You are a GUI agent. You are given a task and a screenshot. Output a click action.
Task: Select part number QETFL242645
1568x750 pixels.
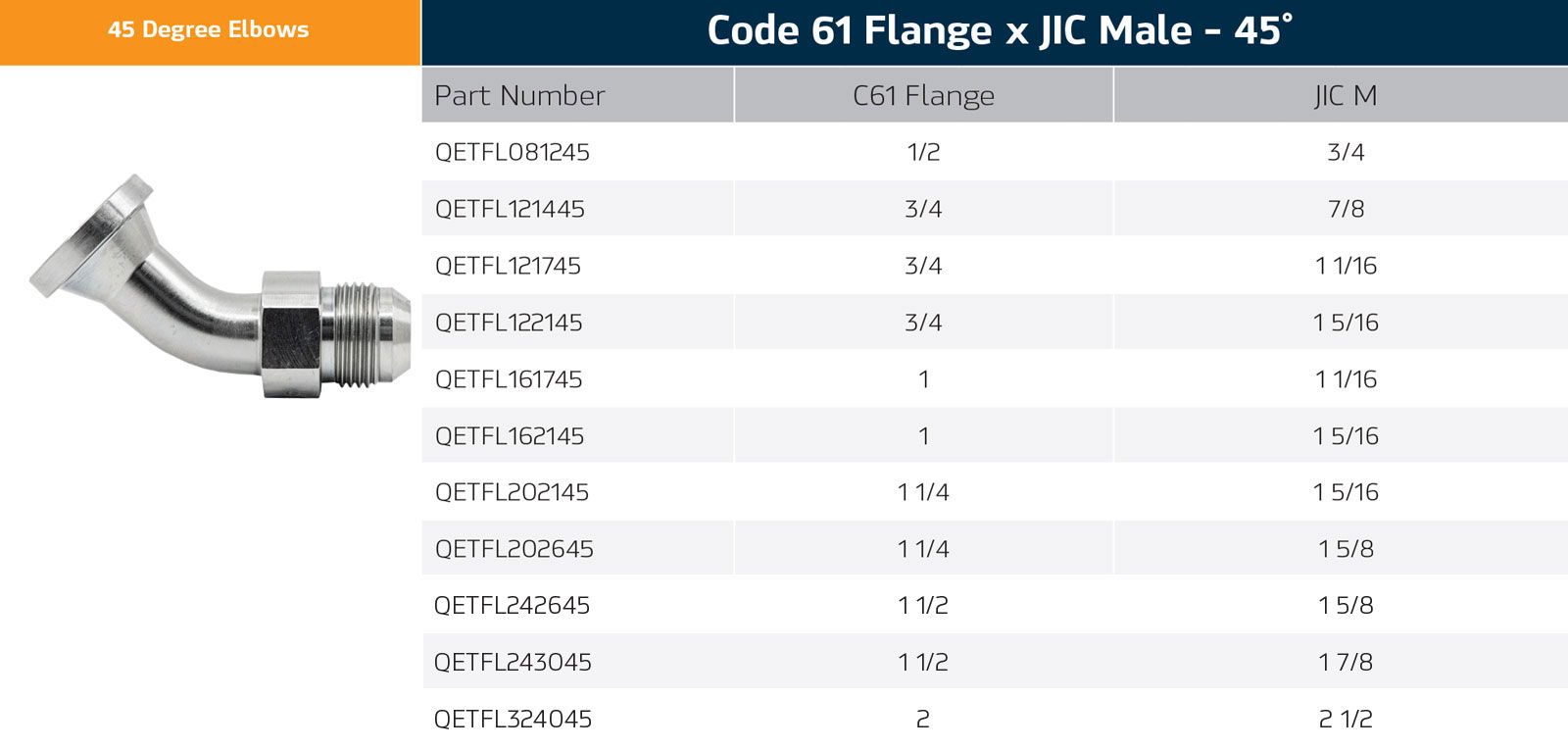[x=512, y=606]
